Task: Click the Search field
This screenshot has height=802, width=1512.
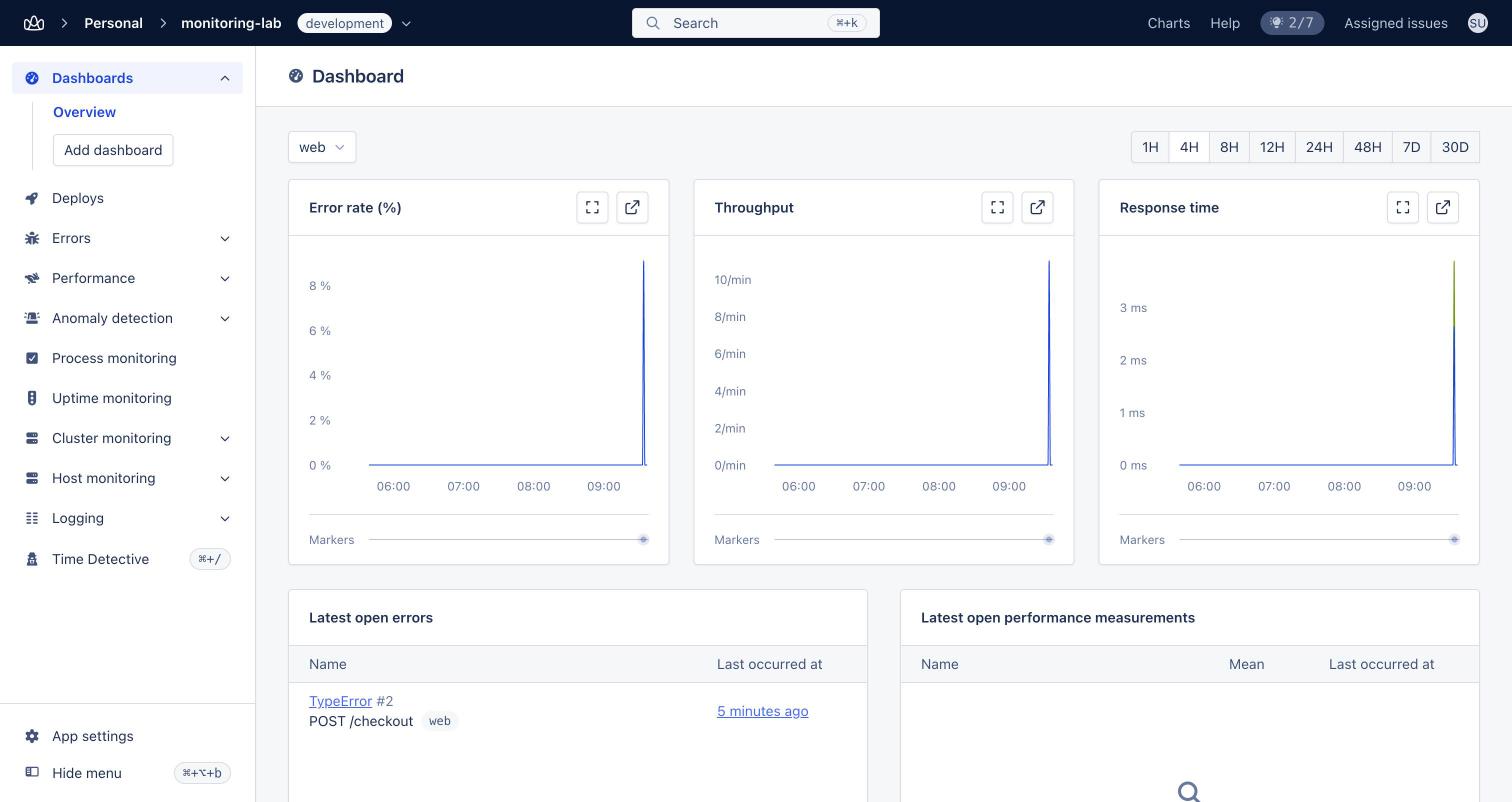Action: coord(756,23)
